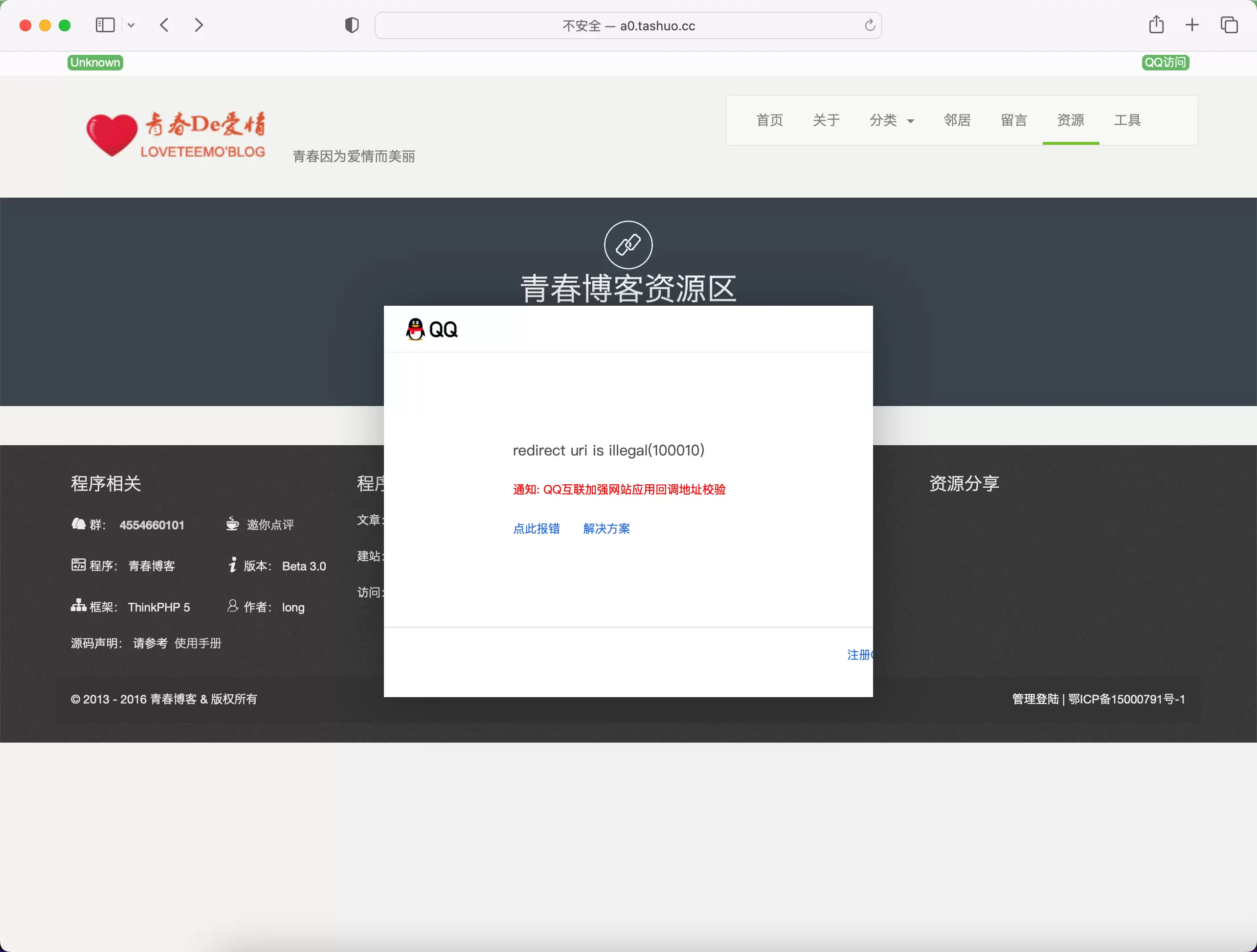
Task: Click the program icon beside 程序
Action: (78, 565)
